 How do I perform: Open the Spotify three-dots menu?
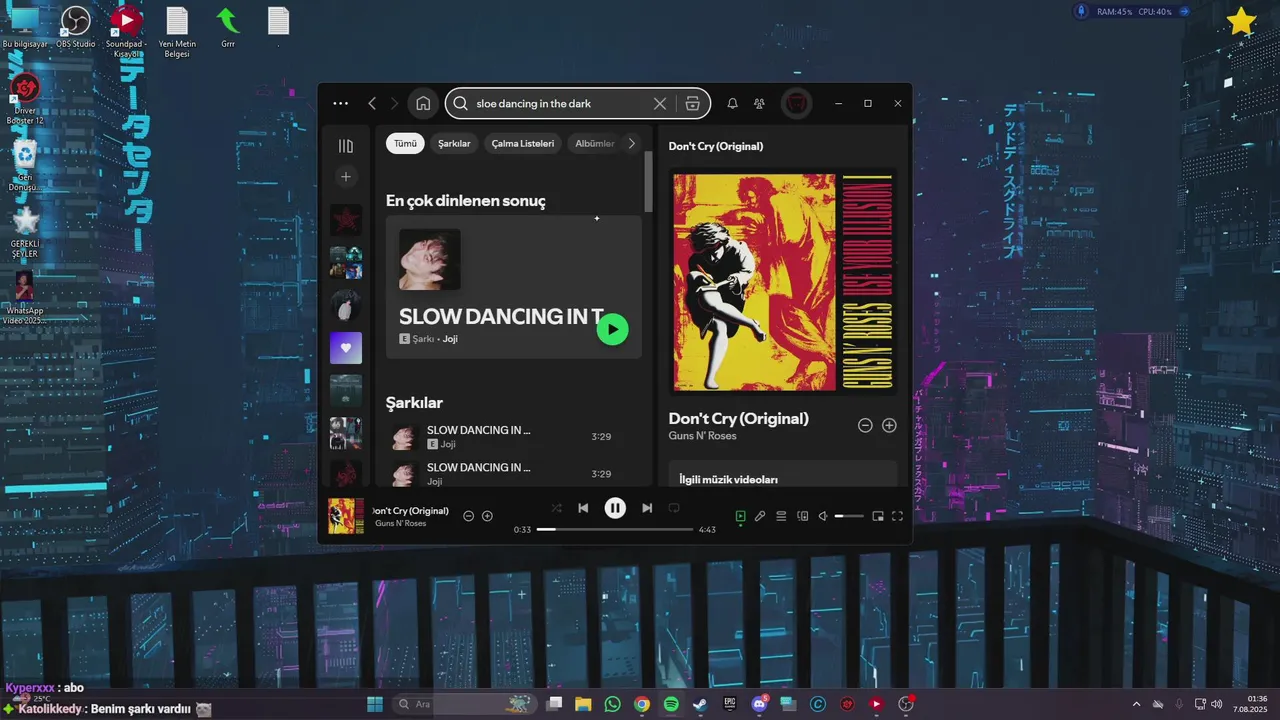(341, 103)
